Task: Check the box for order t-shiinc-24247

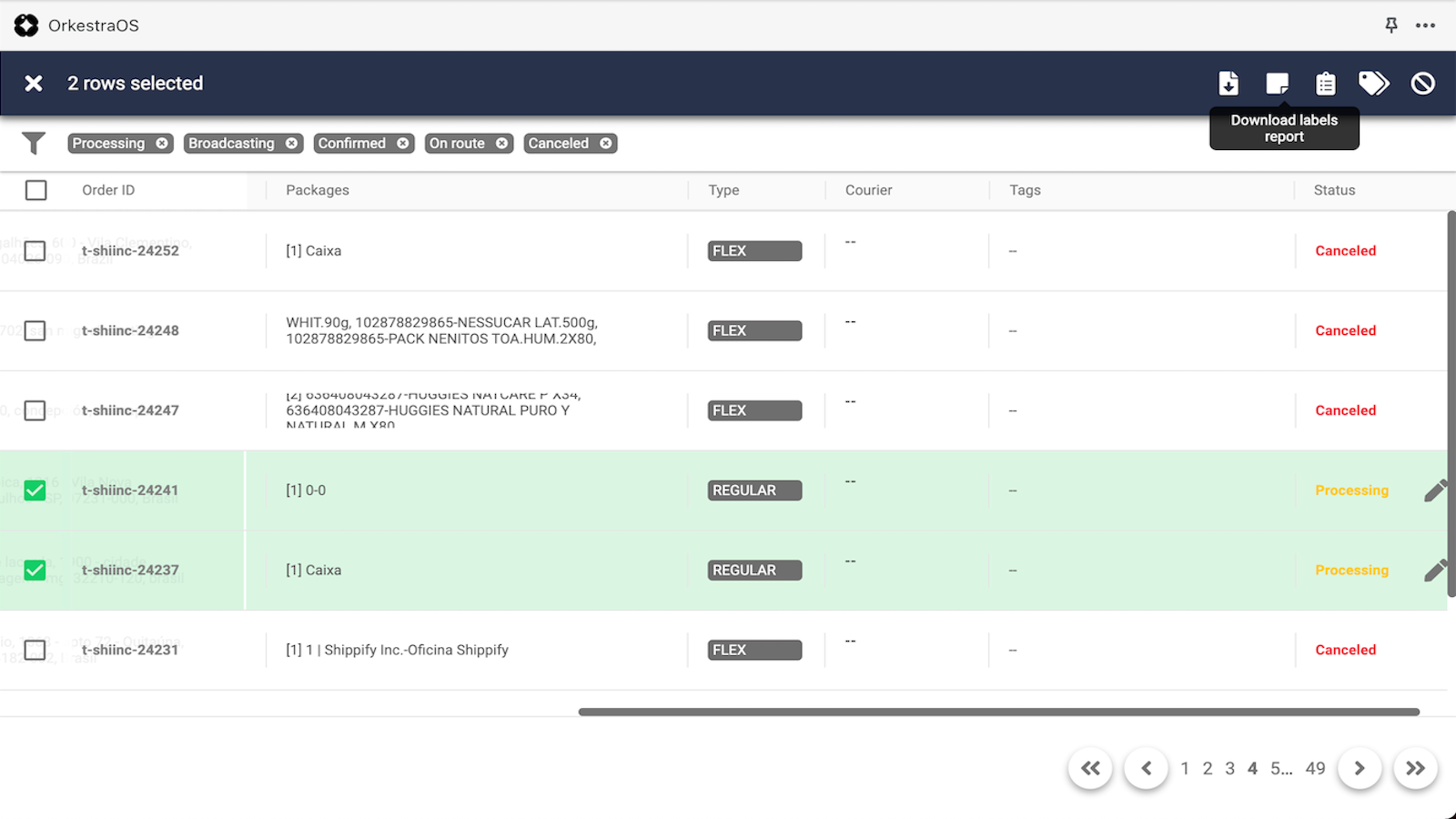Action: (x=35, y=410)
